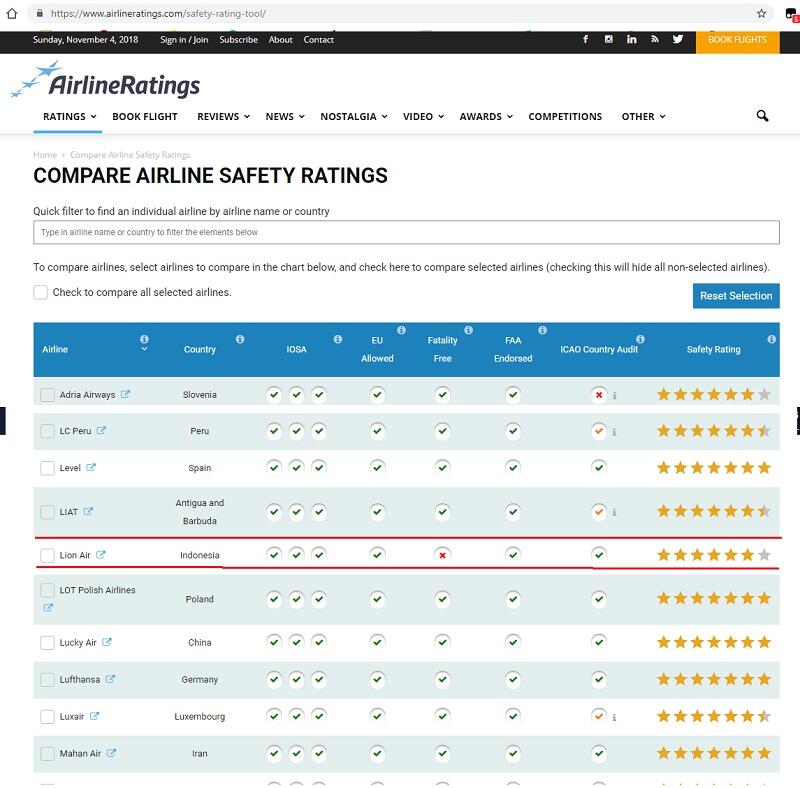Click the Reset Selection button

pos(736,296)
